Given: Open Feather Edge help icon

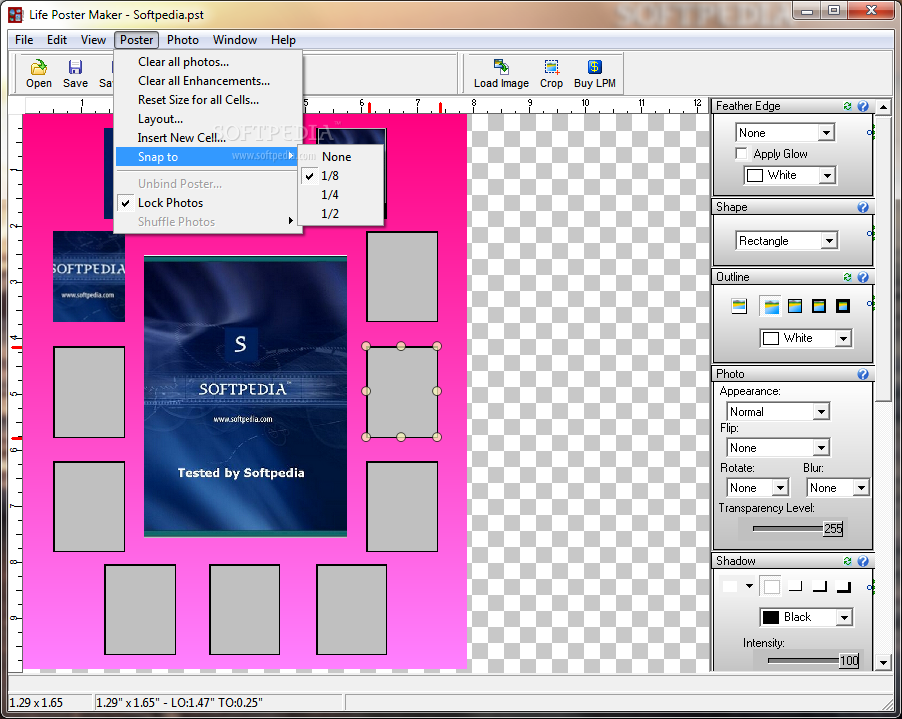Looking at the screenshot, I should (x=863, y=106).
